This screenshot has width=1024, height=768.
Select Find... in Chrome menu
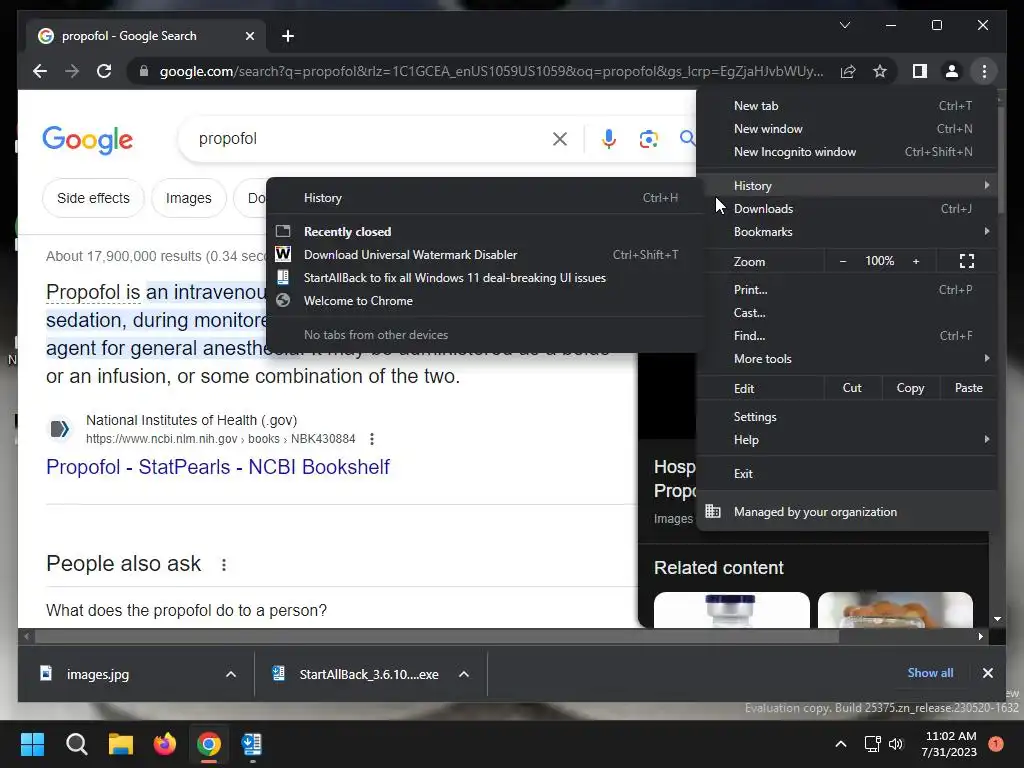click(847, 336)
